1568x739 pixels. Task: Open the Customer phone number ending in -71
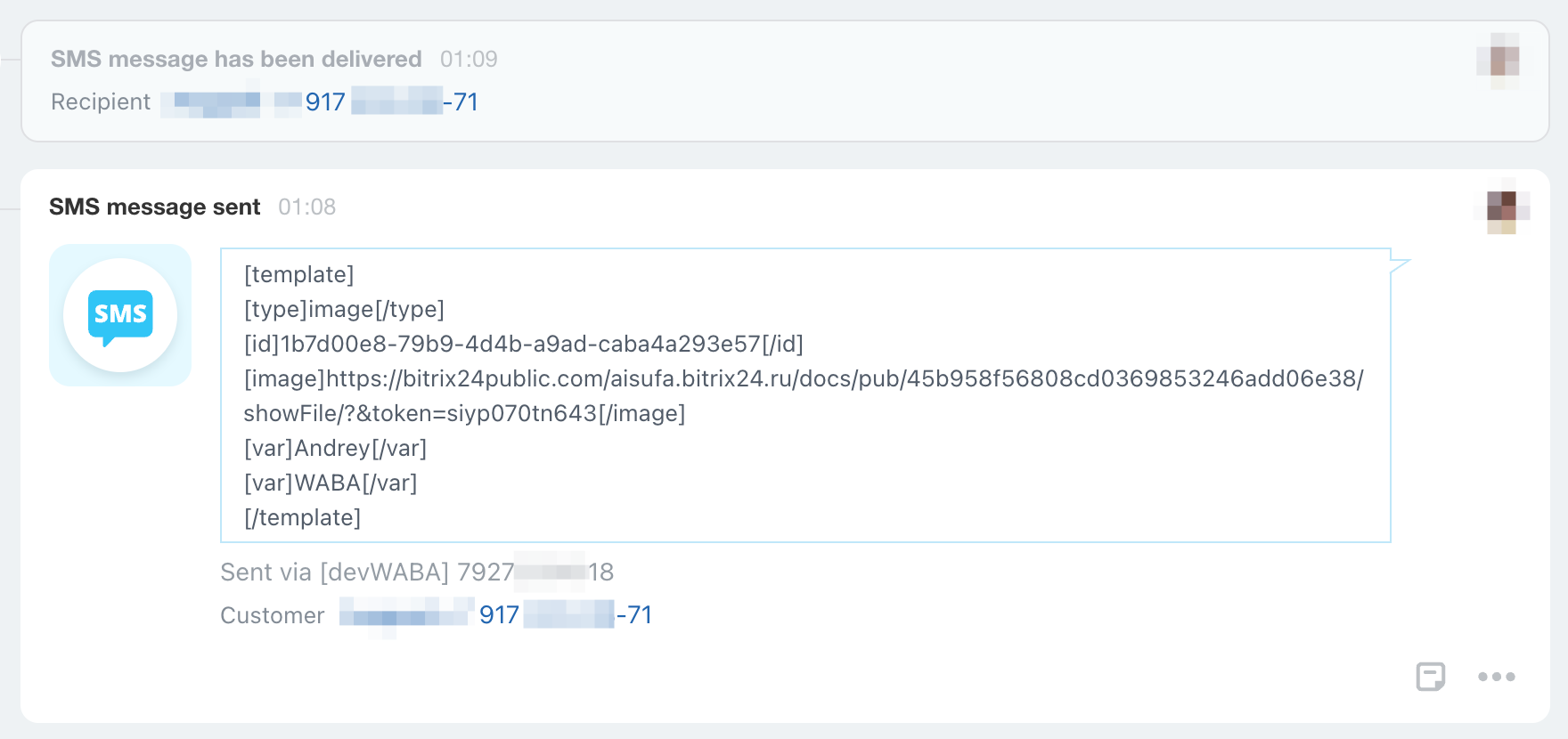[x=566, y=615]
